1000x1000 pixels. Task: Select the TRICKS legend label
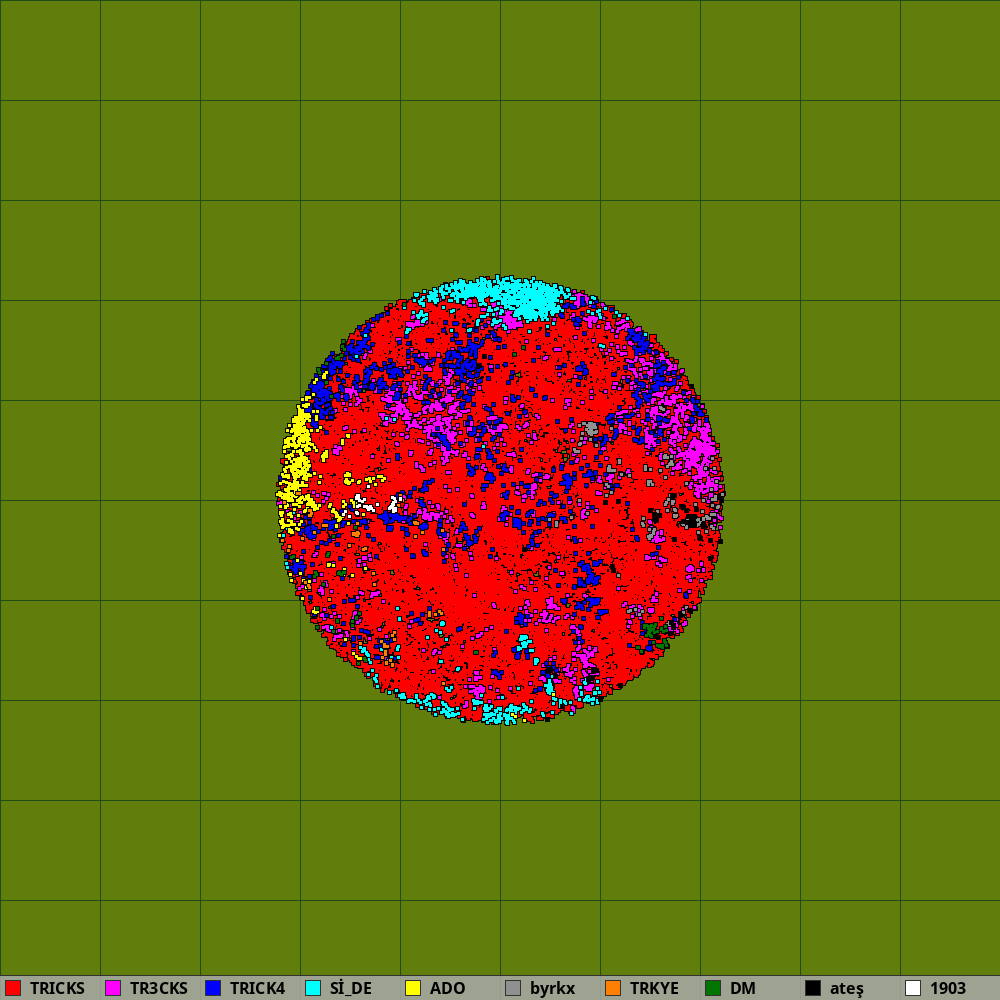[57, 989]
